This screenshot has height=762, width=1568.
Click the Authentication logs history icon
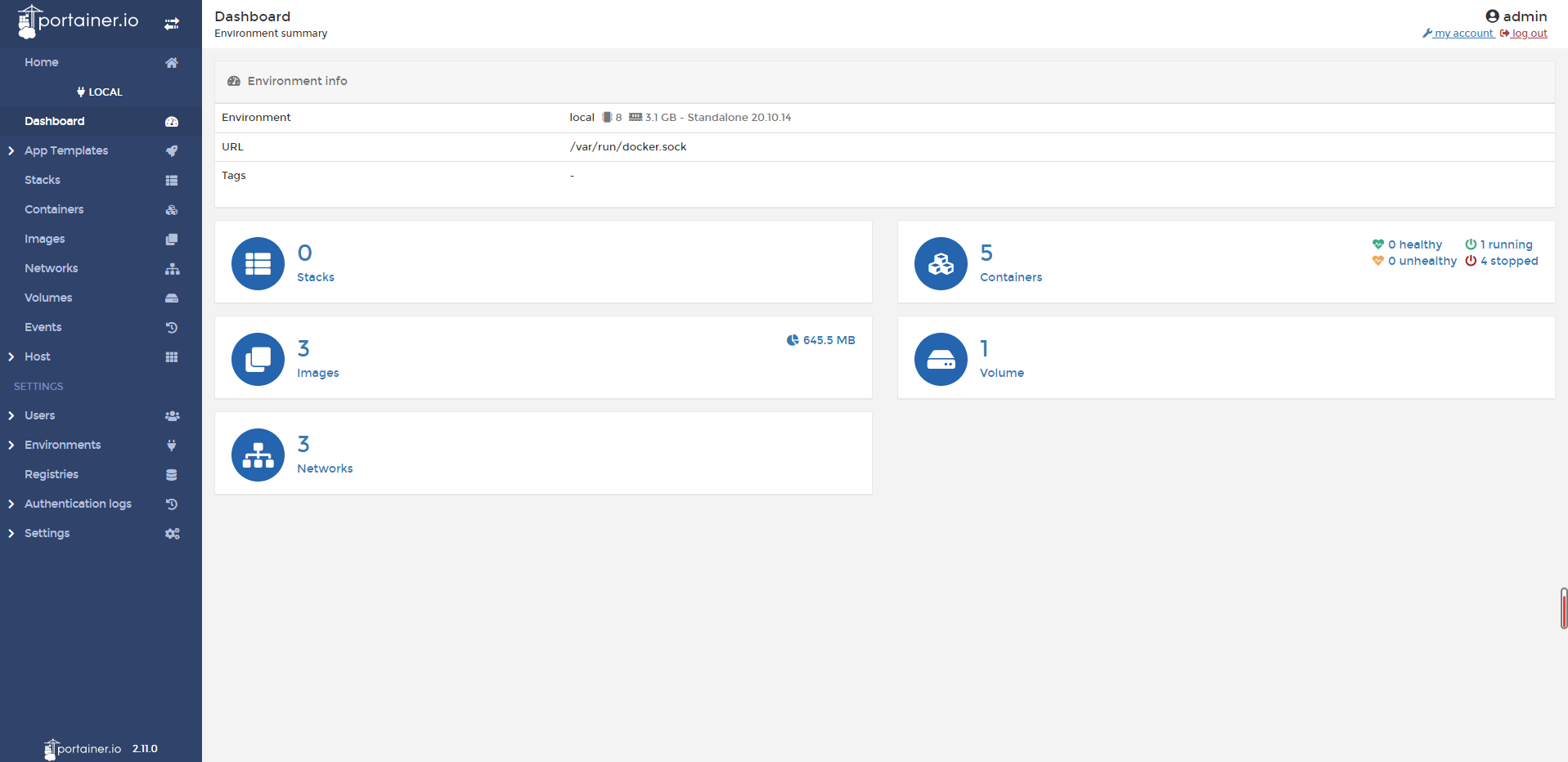(172, 504)
